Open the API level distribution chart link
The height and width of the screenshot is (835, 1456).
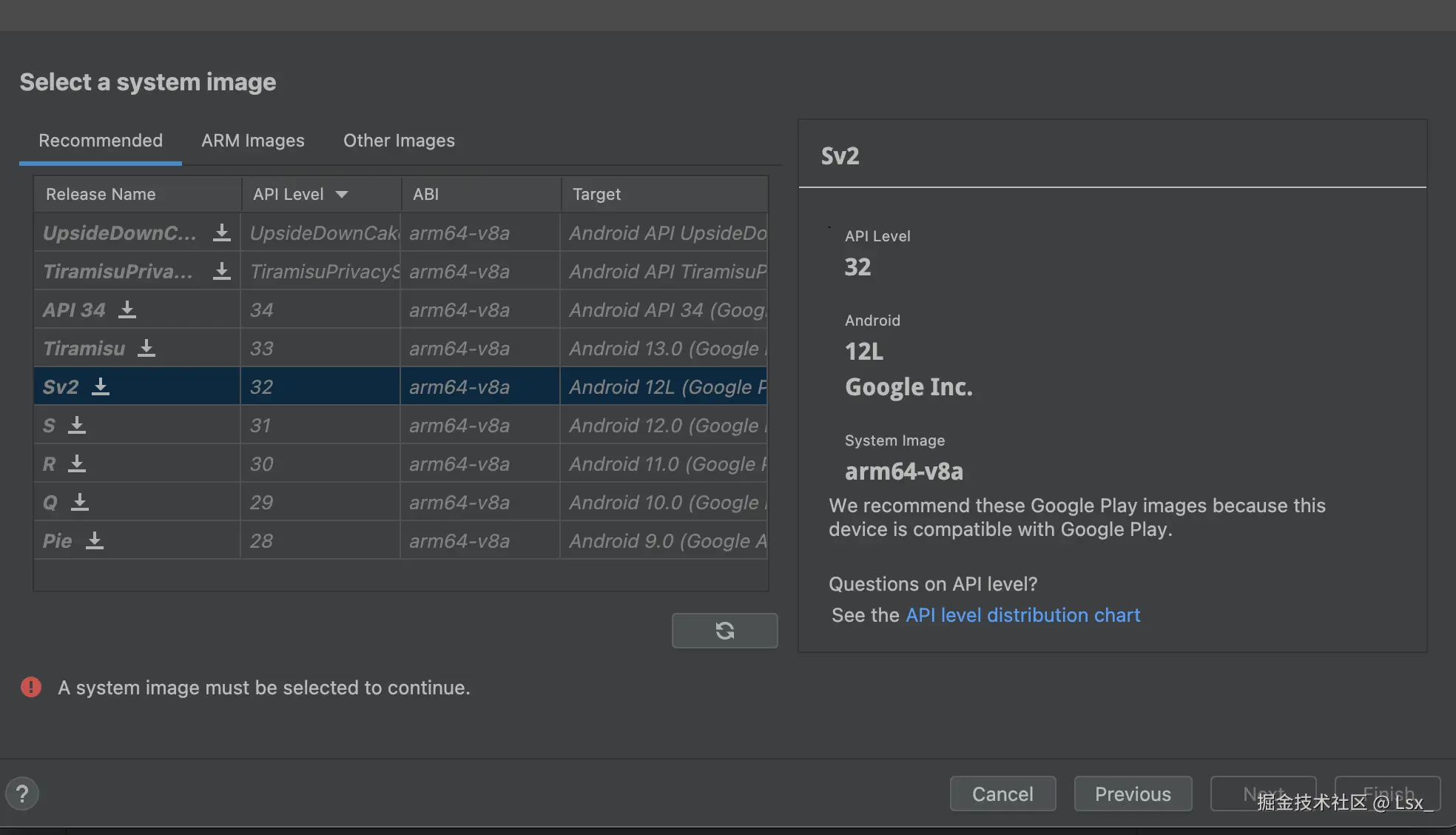pos(1022,615)
